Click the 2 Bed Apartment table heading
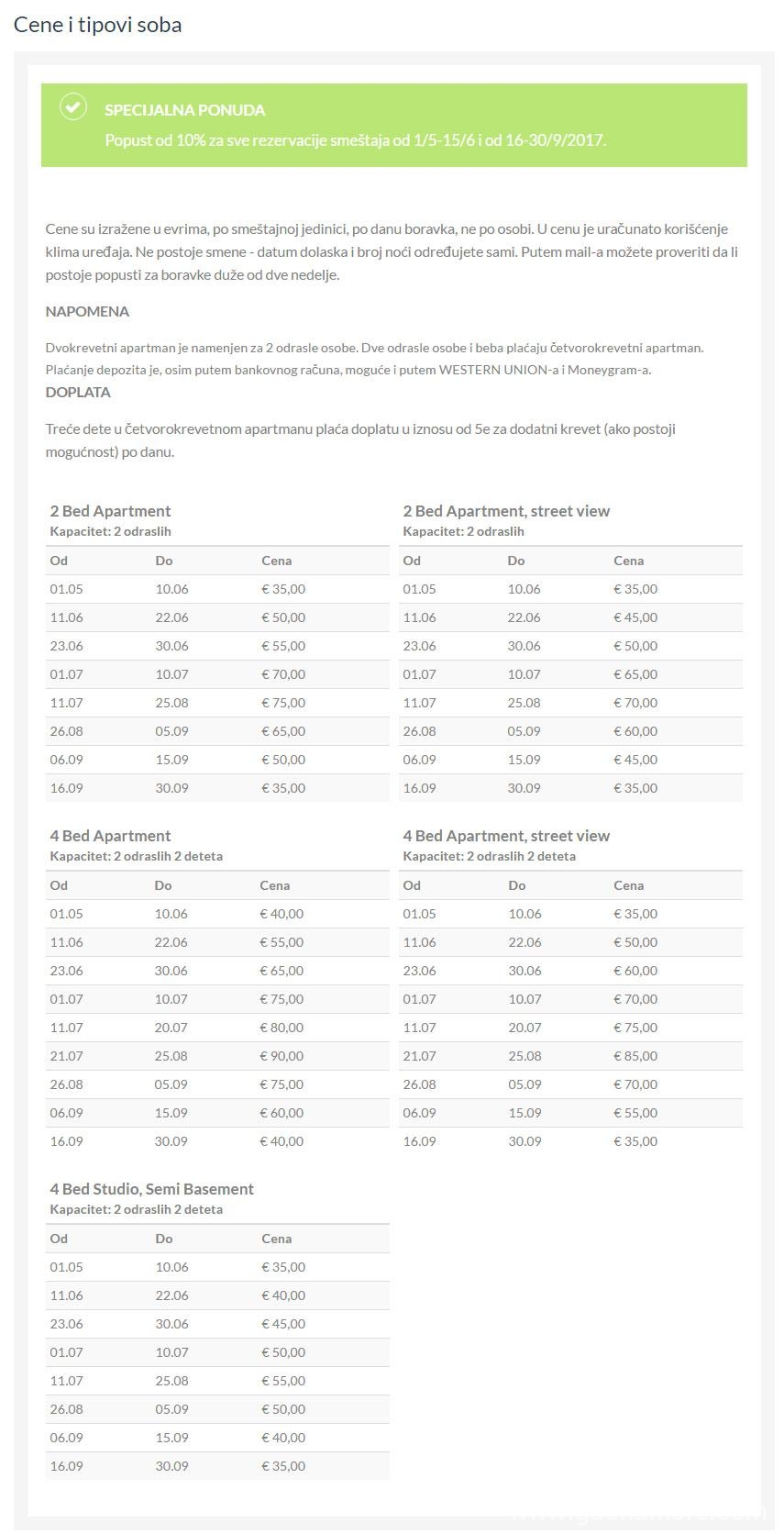The image size is (784, 1534). point(110,511)
